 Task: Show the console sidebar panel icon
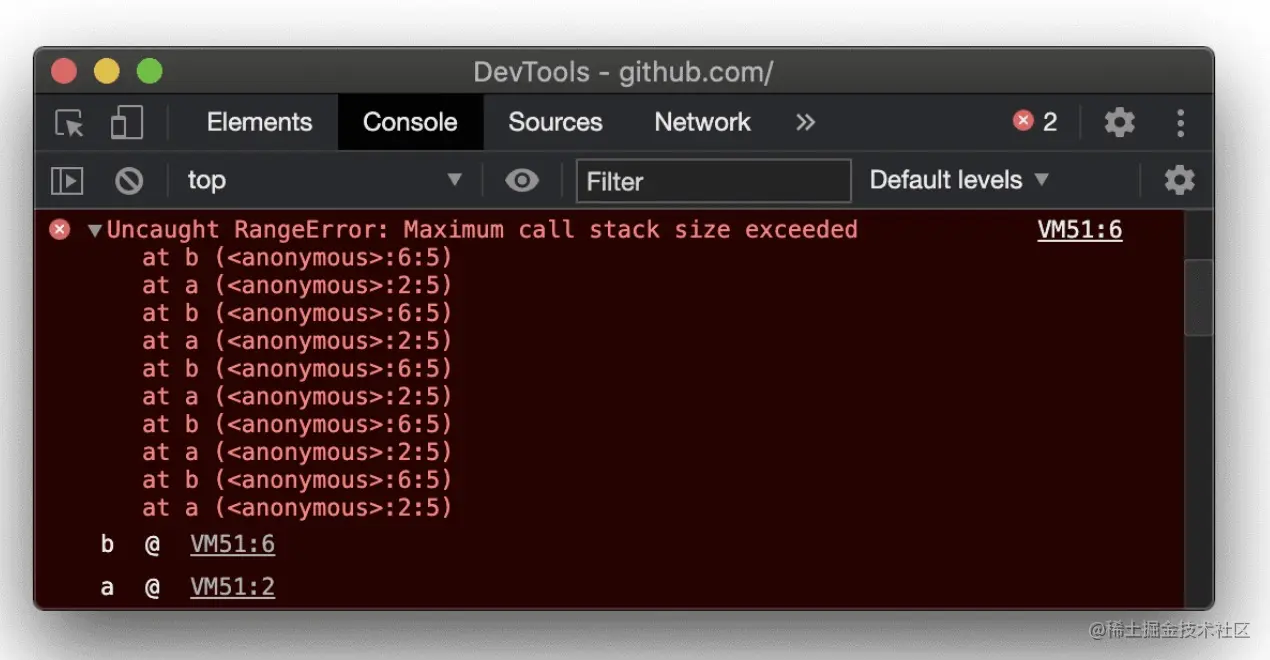67,181
